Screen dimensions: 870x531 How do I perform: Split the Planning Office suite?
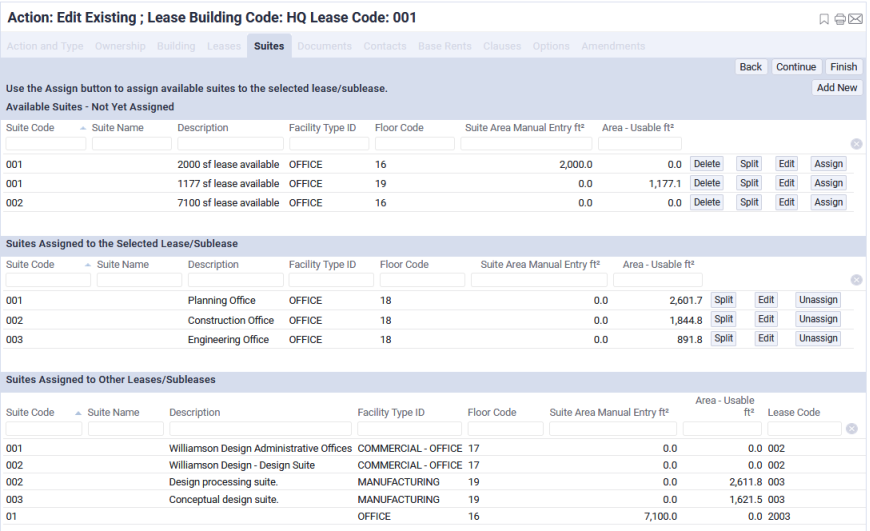[x=724, y=300]
